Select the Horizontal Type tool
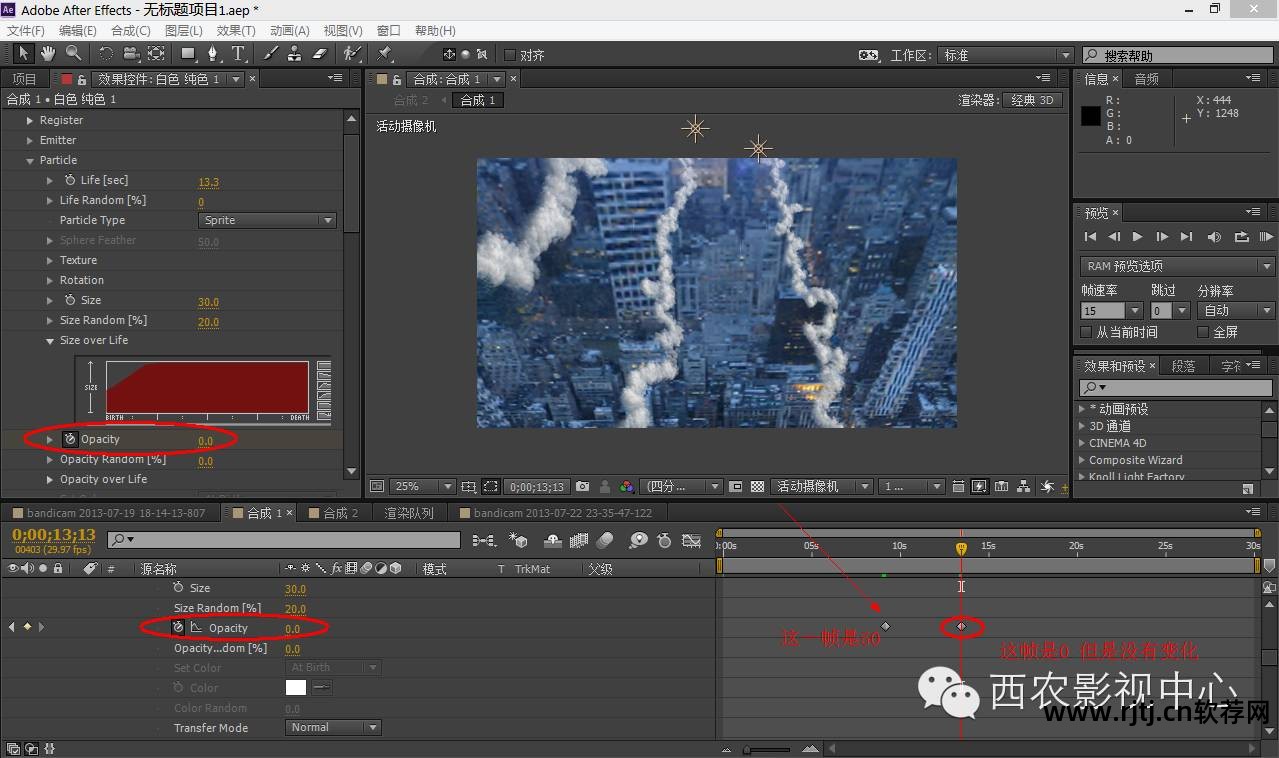This screenshot has width=1279, height=758. point(238,53)
